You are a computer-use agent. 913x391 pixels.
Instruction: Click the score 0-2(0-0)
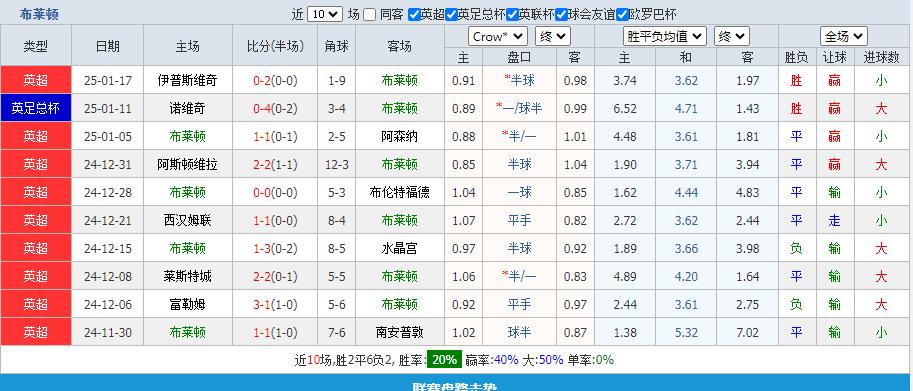click(275, 80)
